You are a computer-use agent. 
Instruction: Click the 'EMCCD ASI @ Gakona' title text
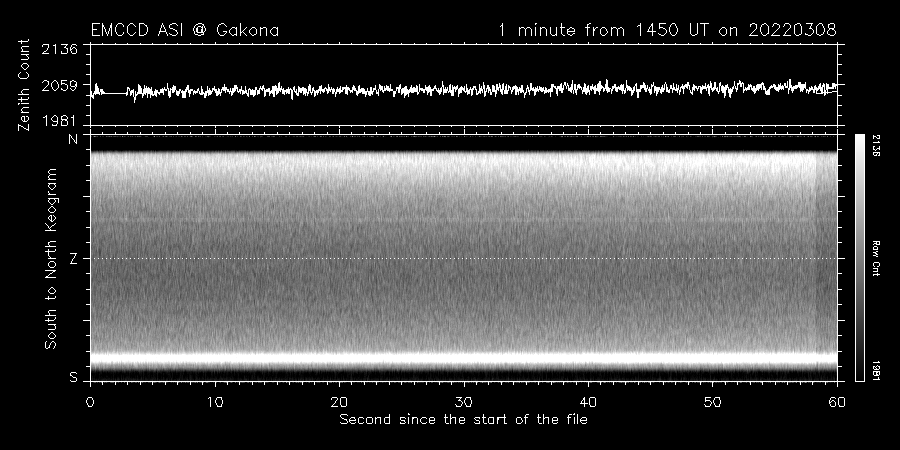tap(185, 30)
